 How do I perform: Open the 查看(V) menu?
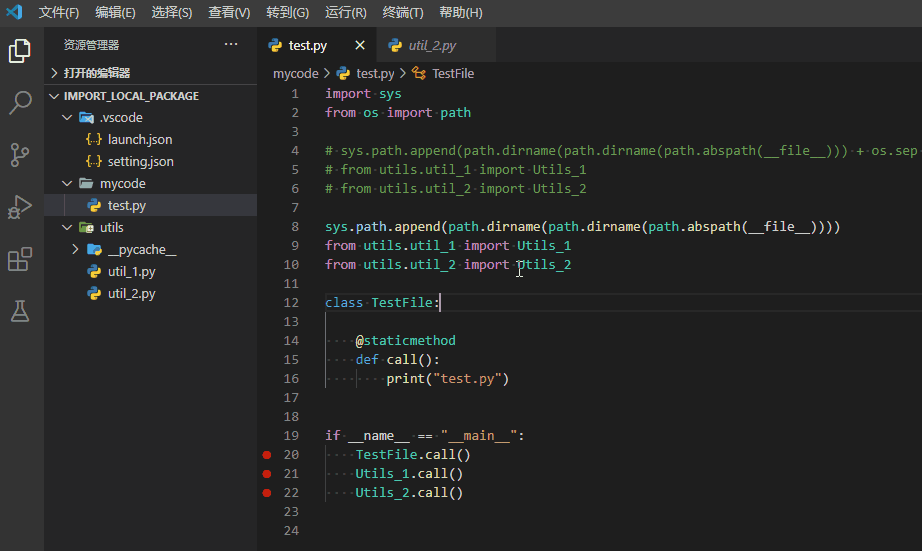coord(229,12)
